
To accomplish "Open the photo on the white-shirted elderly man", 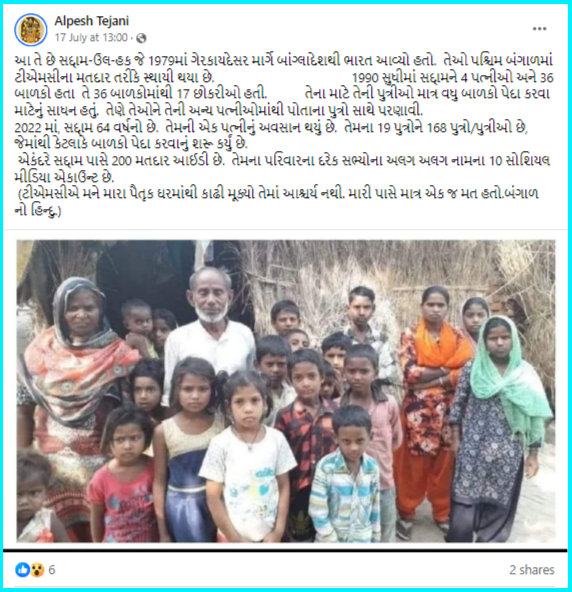I will point(210,332).
